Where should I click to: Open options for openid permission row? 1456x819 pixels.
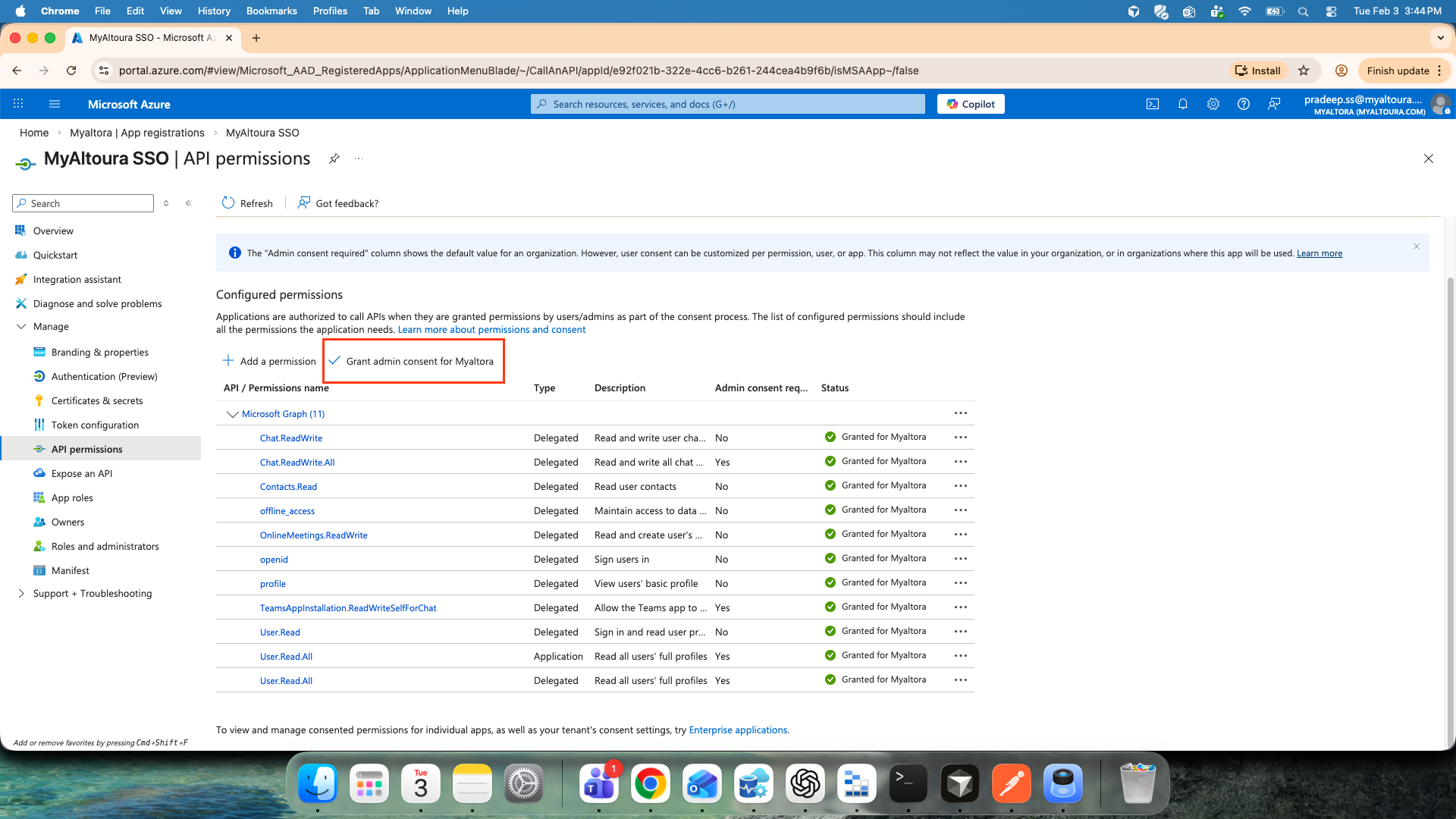point(961,559)
